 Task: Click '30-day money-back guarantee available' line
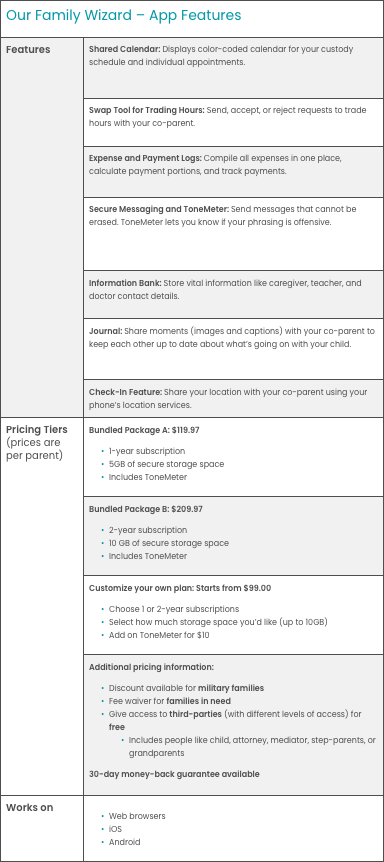pos(174,775)
